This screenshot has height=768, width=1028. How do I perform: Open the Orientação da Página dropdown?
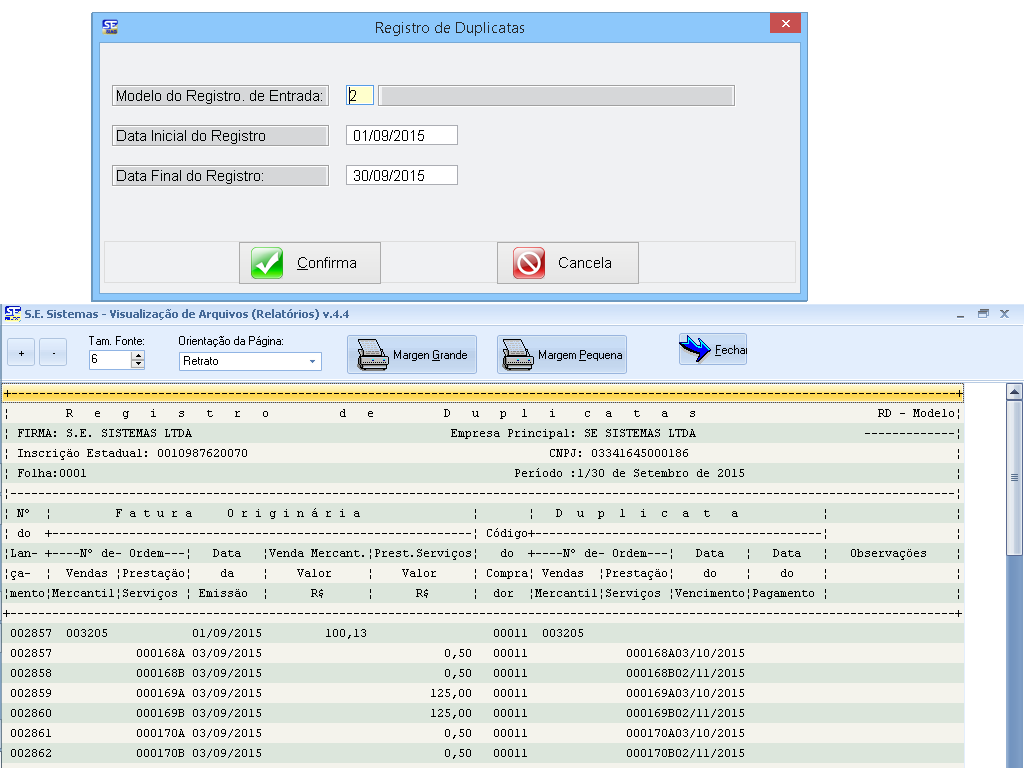tap(312, 361)
